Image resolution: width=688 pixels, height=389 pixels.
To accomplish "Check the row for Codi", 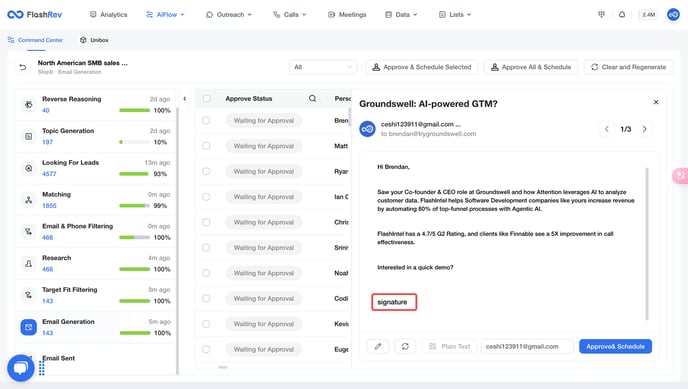I will (x=206, y=299).
